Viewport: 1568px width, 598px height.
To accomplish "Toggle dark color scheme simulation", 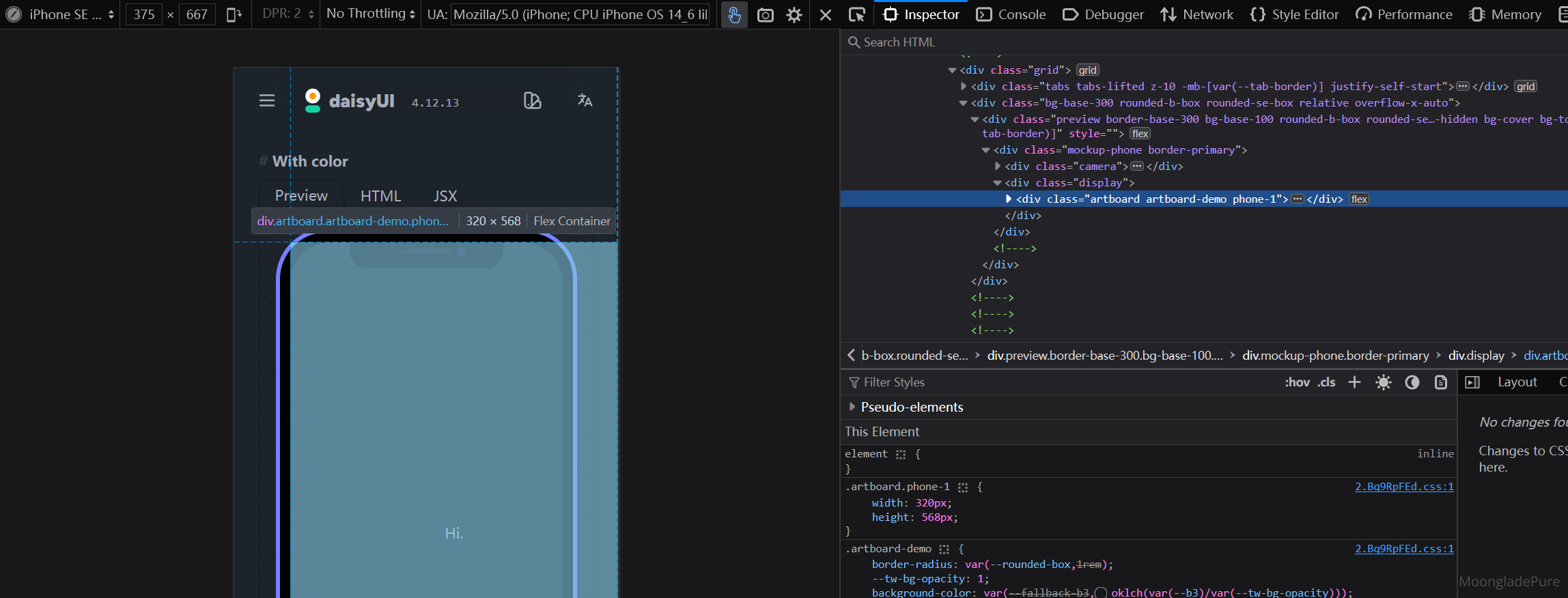I will (1412, 382).
